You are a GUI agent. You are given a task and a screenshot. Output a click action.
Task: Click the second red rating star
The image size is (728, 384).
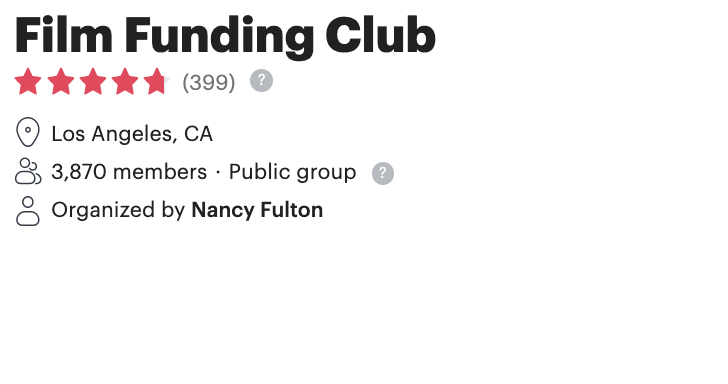pos(61,82)
